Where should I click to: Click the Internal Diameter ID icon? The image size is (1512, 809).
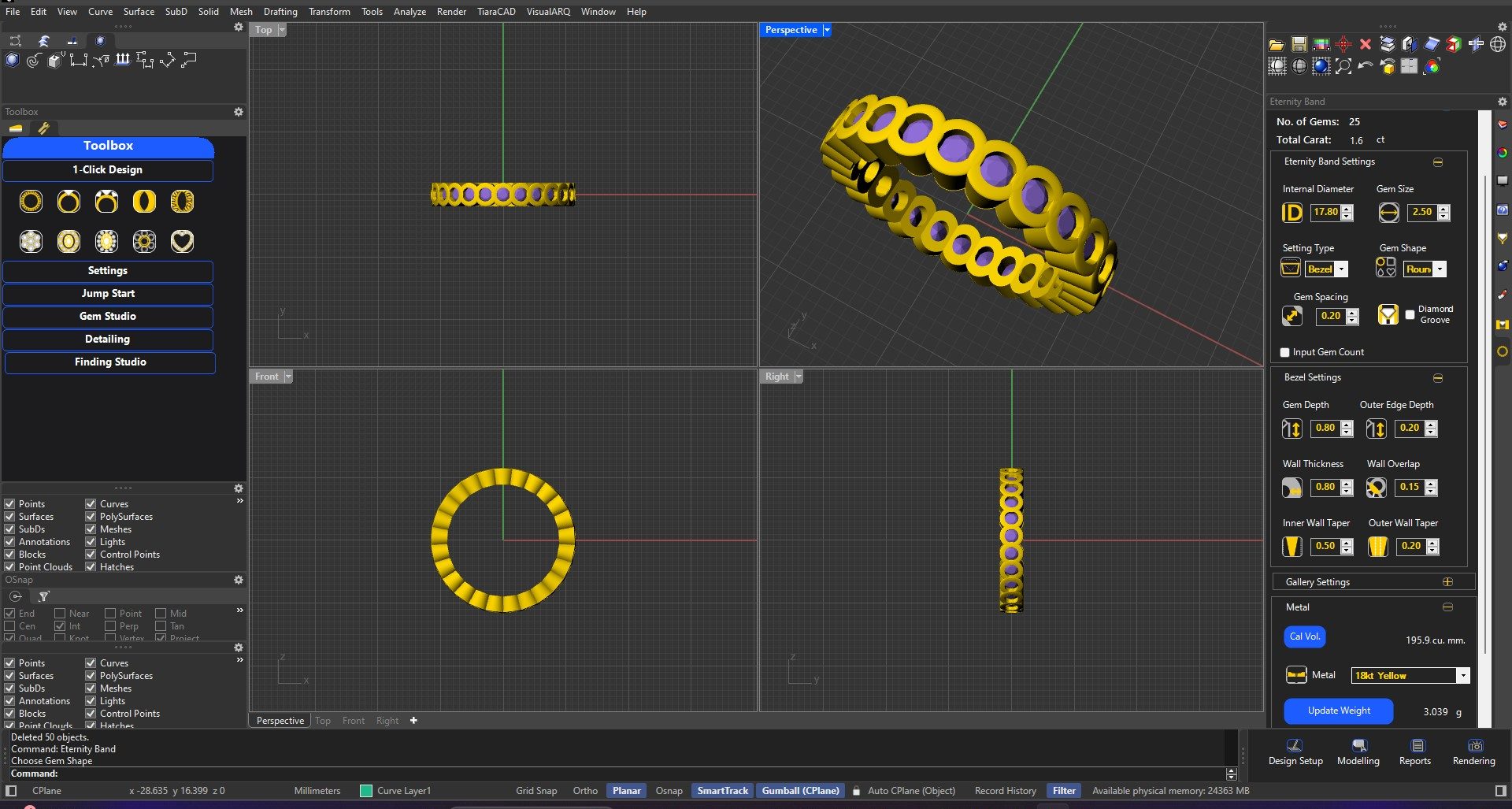[1292, 213]
